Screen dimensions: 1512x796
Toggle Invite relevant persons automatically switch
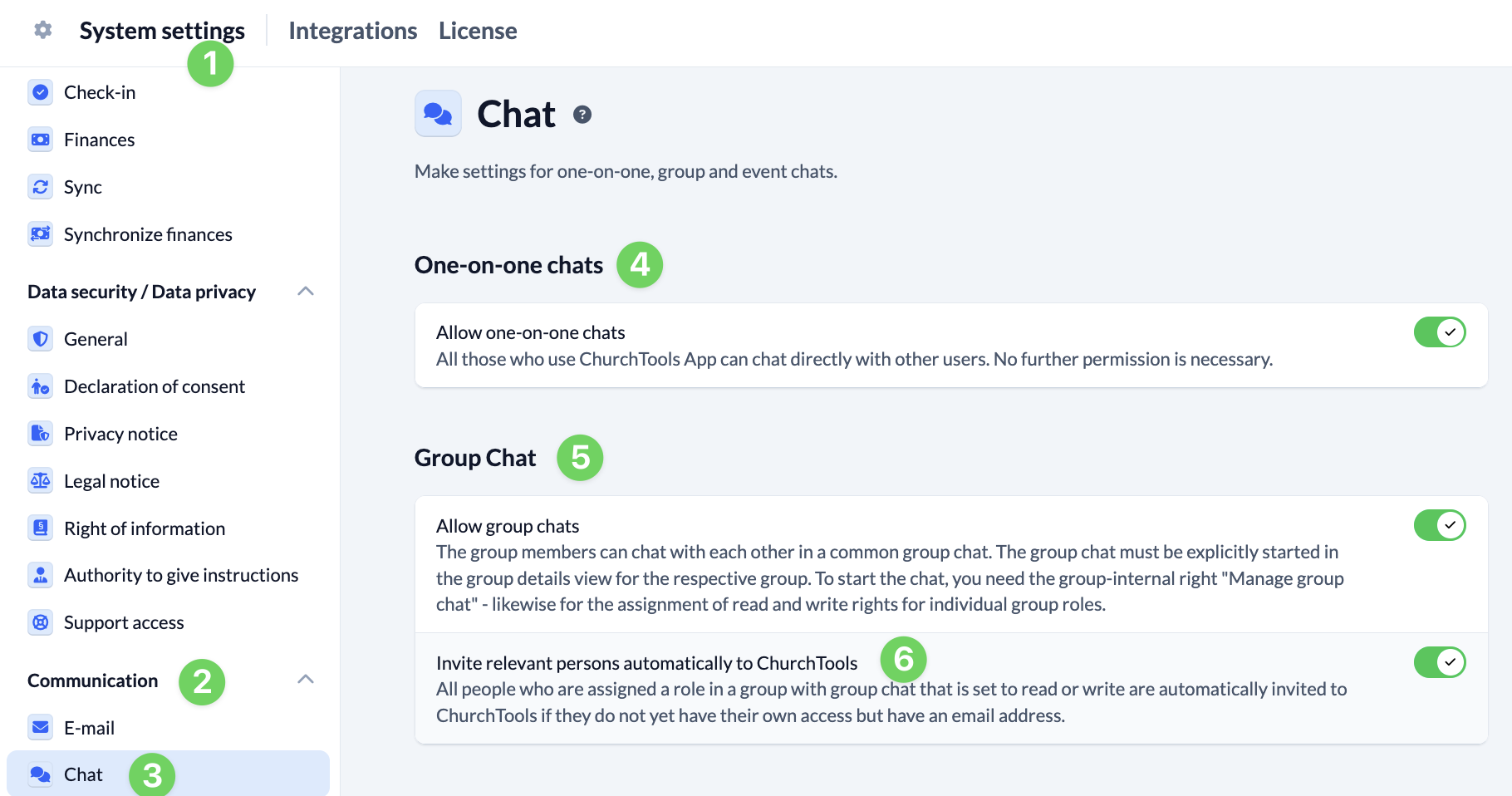[x=1439, y=662]
